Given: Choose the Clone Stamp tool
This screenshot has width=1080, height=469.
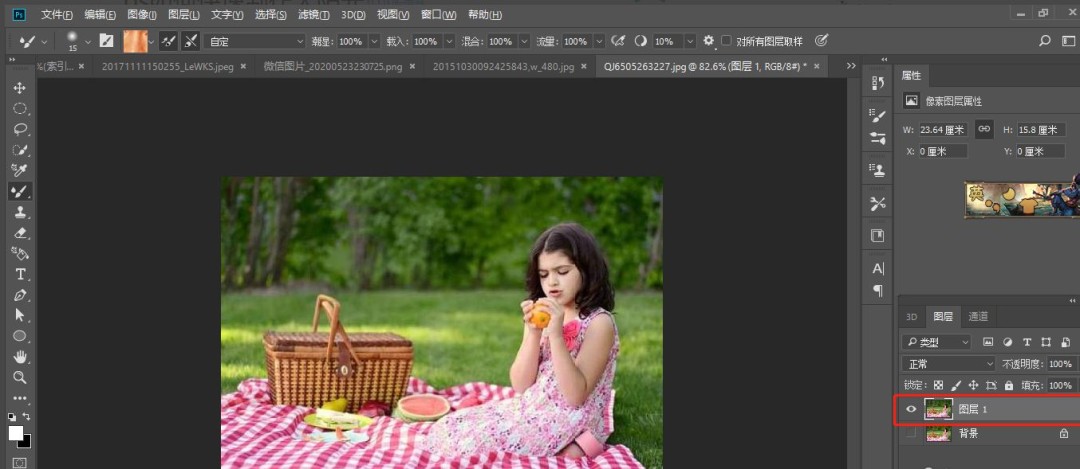Looking at the screenshot, I should click(19, 212).
